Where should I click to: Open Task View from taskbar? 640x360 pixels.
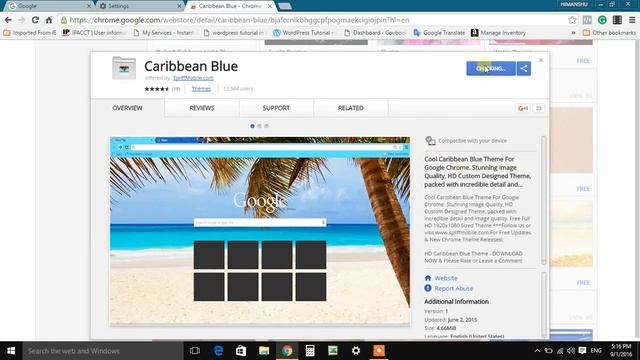point(195,351)
